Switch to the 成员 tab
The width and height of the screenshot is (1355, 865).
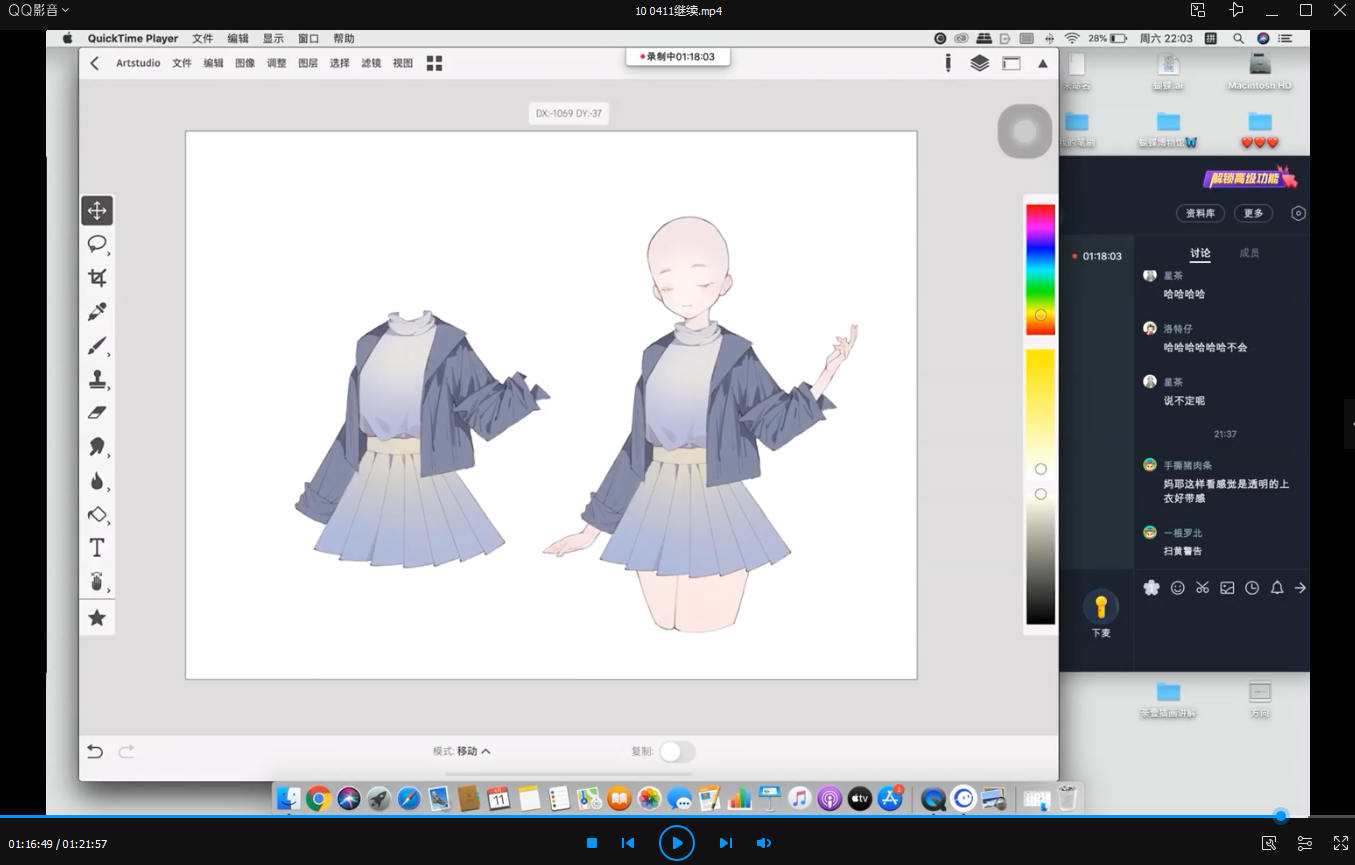click(1249, 253)
